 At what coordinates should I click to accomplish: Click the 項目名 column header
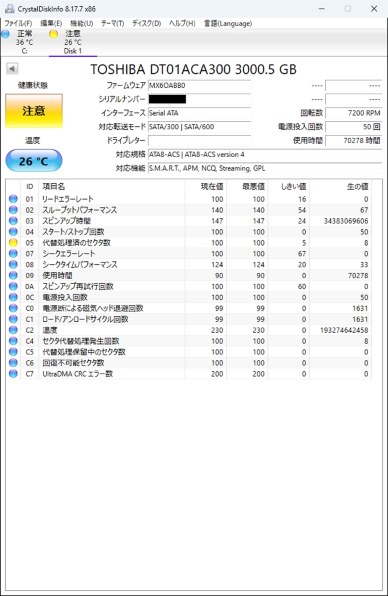(x=112, y=187)
